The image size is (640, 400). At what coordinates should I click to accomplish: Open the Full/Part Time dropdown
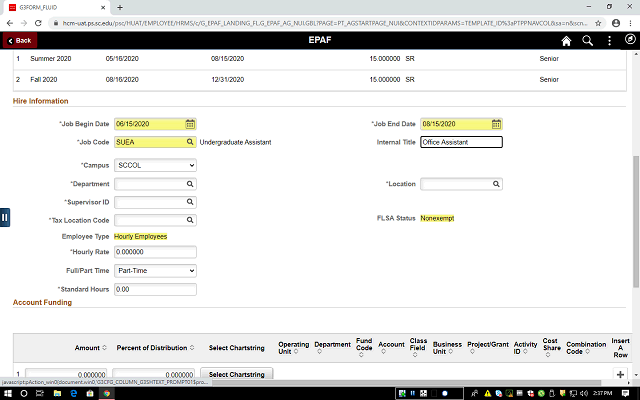tap(155, 271)
